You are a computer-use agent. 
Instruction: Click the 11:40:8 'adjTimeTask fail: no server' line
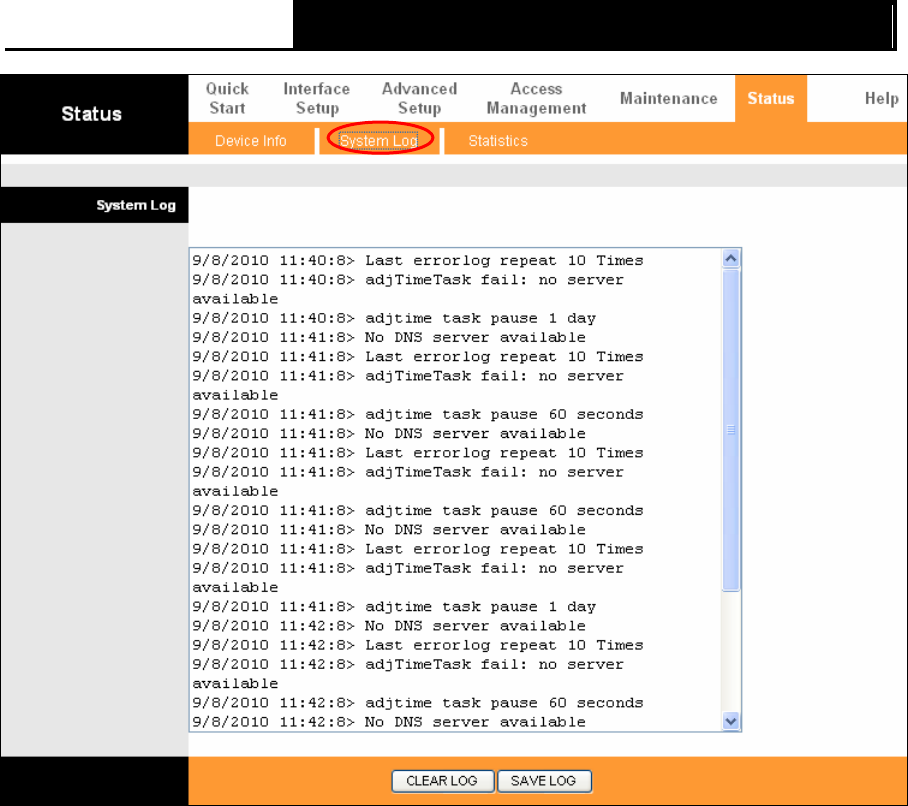pyautogui.click(x=408, y=280)
